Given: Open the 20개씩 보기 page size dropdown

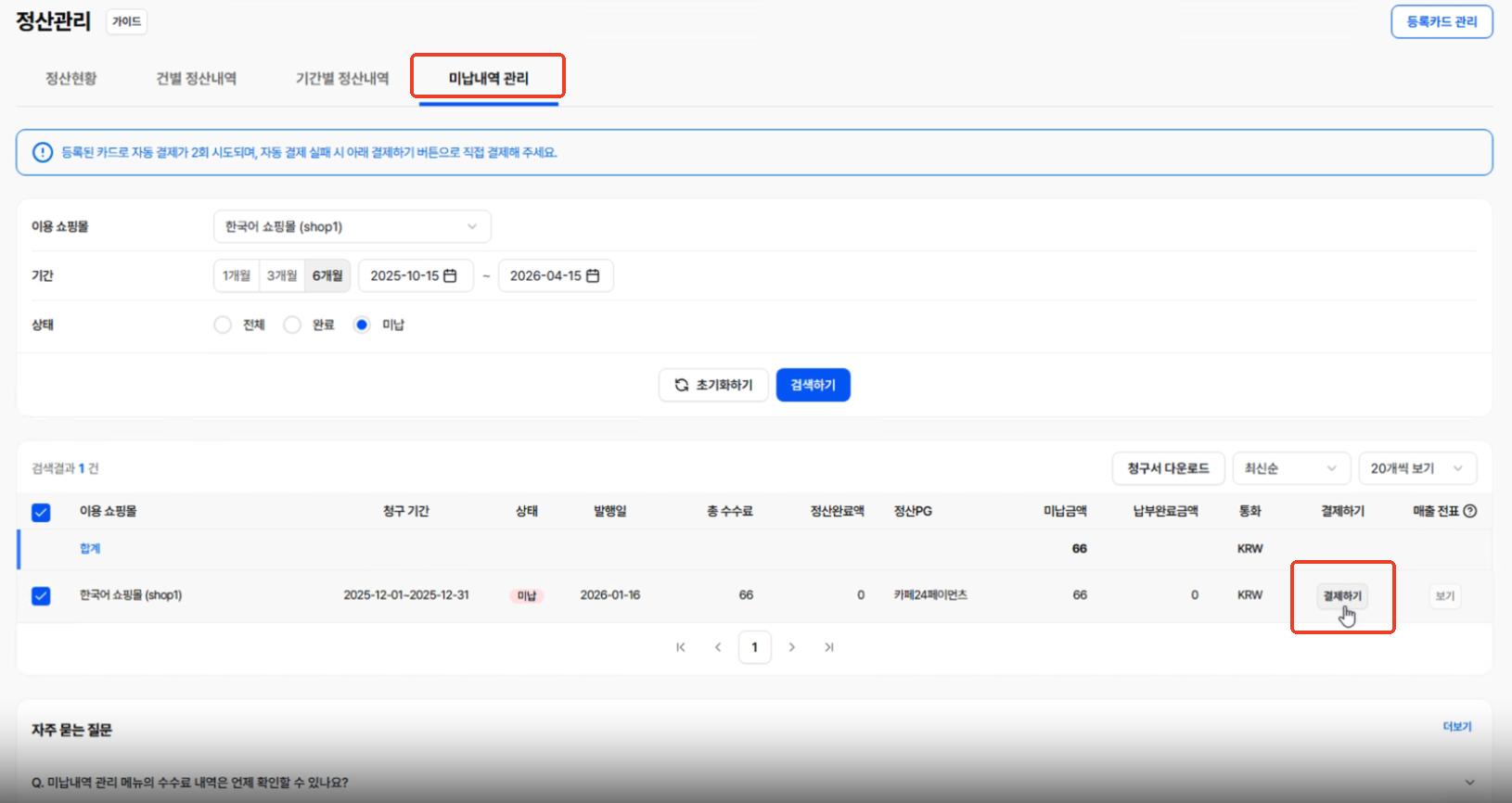Looking at the screenshot, I should tap(1416, 468).
